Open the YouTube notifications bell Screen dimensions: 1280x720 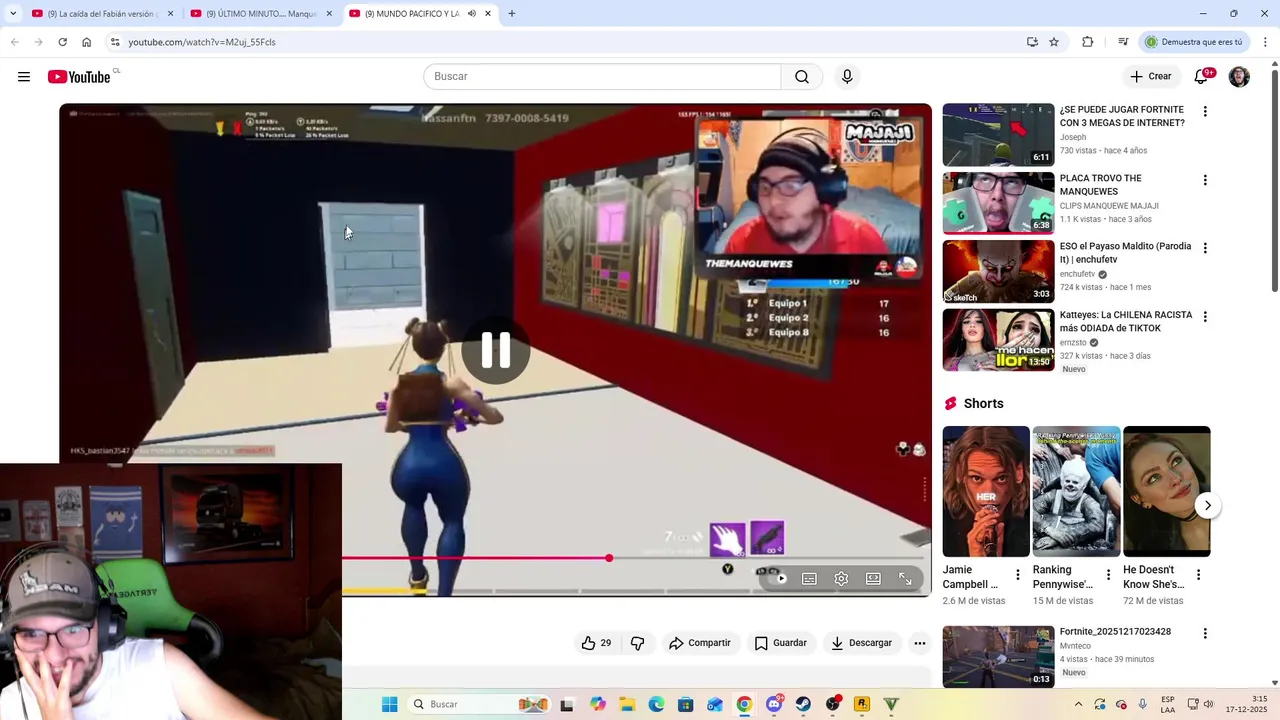pyautogui.click(x=1202, y=77)
